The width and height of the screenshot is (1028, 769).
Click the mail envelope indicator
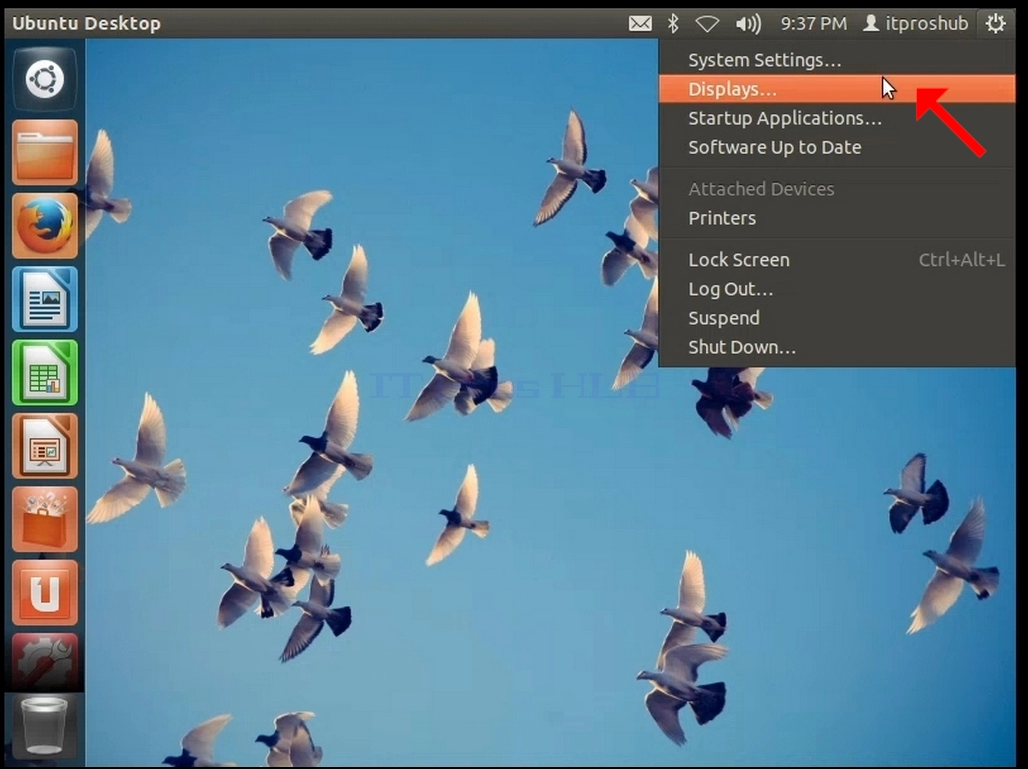tap(640, 24)
